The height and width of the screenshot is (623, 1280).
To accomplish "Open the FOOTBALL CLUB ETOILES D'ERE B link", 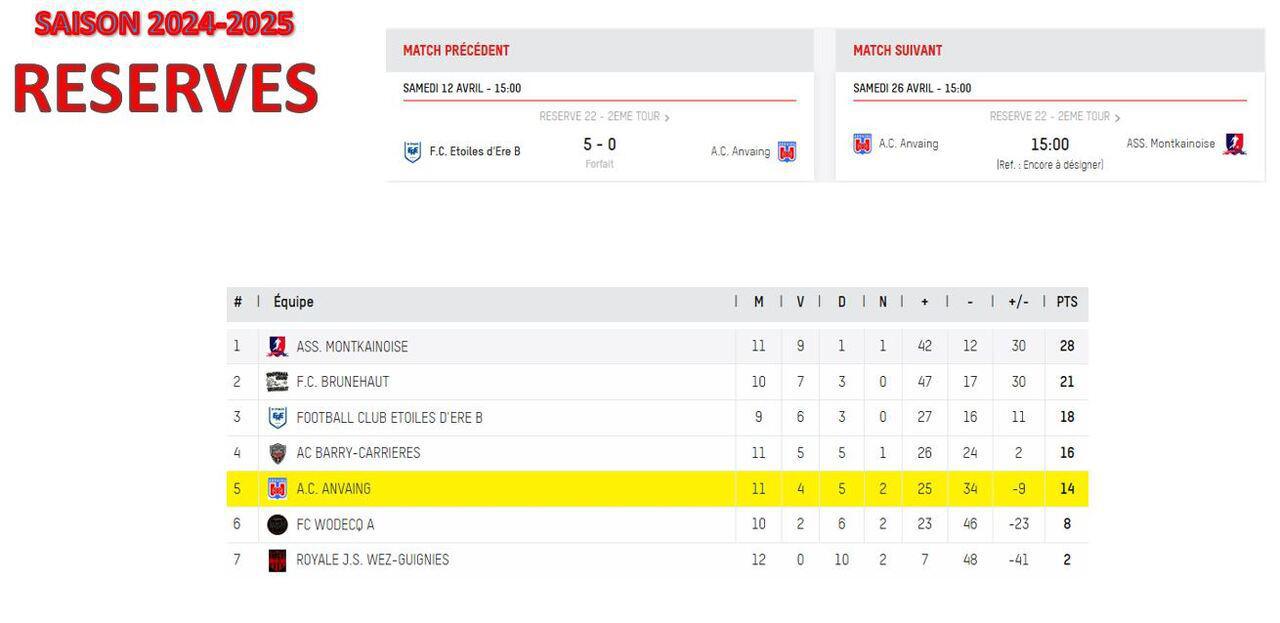I will (389, 418).
